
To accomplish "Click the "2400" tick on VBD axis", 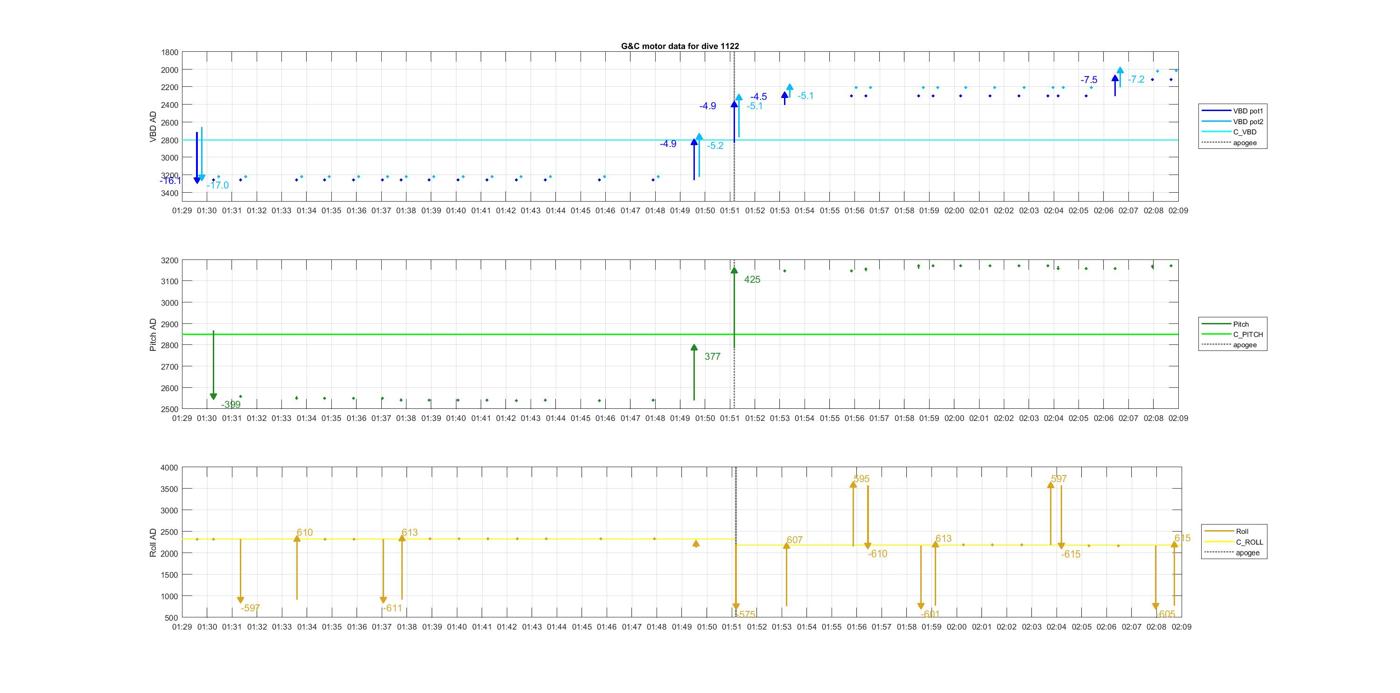I will pyautogui.click(x=170, y=105).
